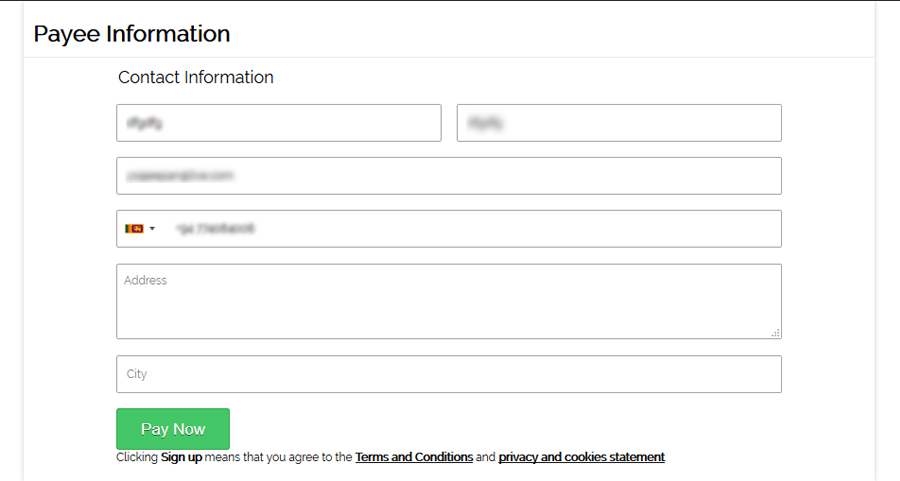Click the phone number input field

pos(470,229)
